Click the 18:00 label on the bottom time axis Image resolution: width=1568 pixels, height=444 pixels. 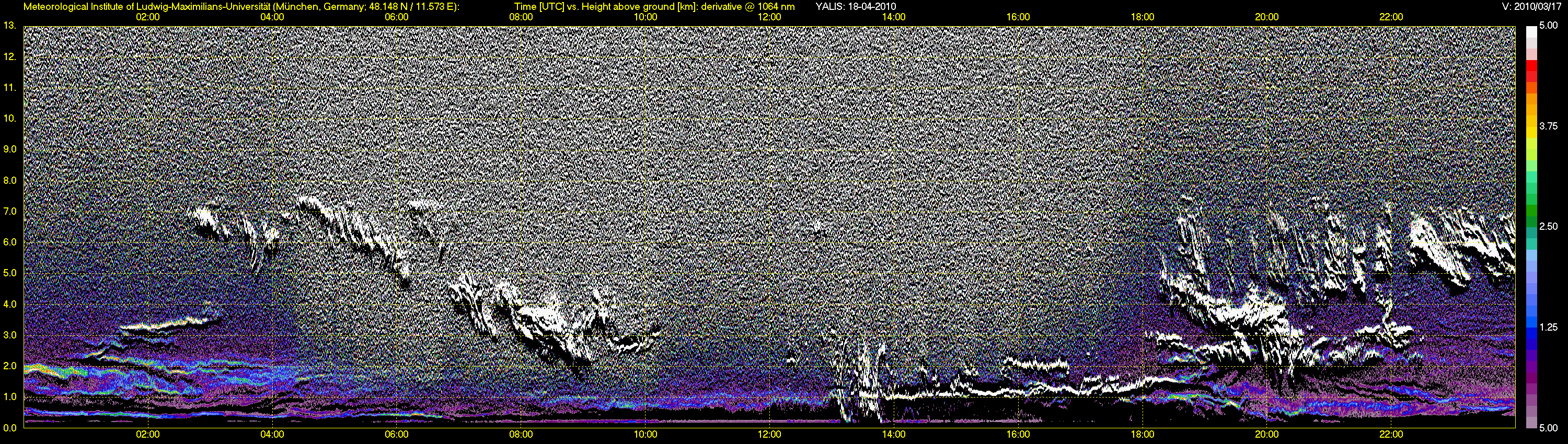(1143, 434)
